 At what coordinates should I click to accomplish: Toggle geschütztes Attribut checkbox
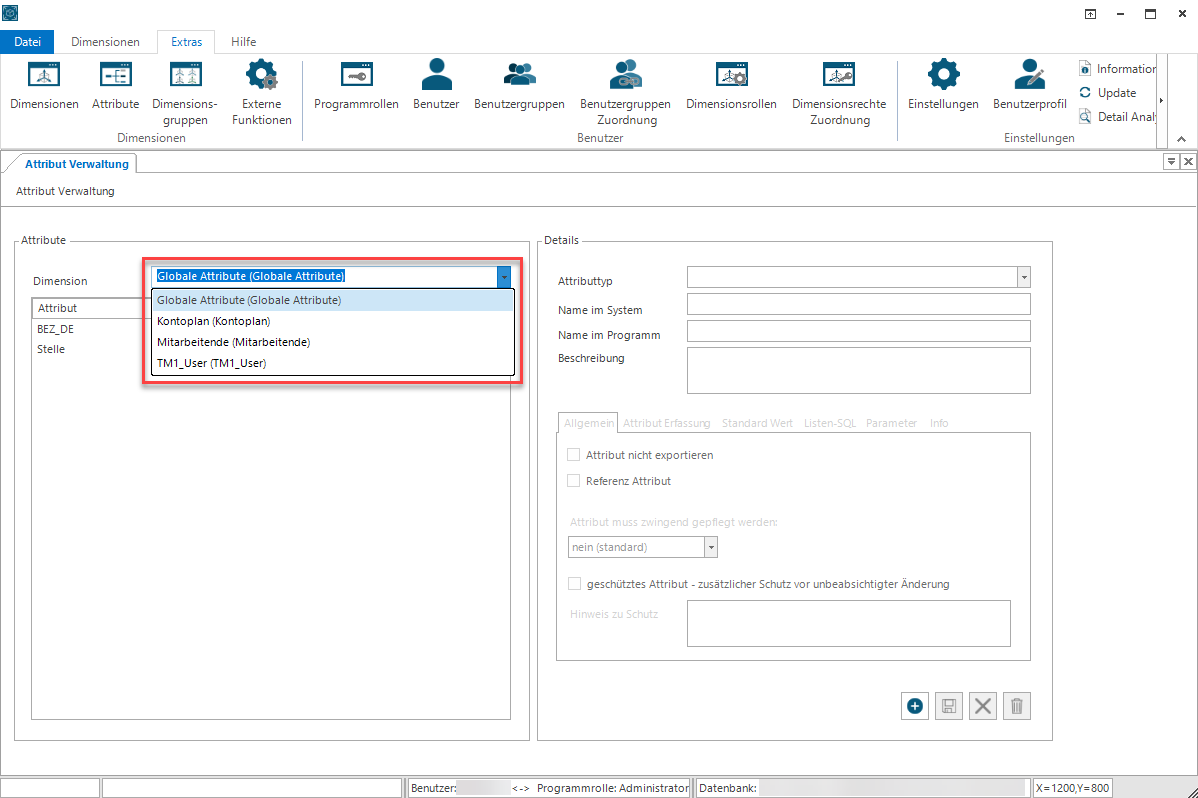pos(575,584)
